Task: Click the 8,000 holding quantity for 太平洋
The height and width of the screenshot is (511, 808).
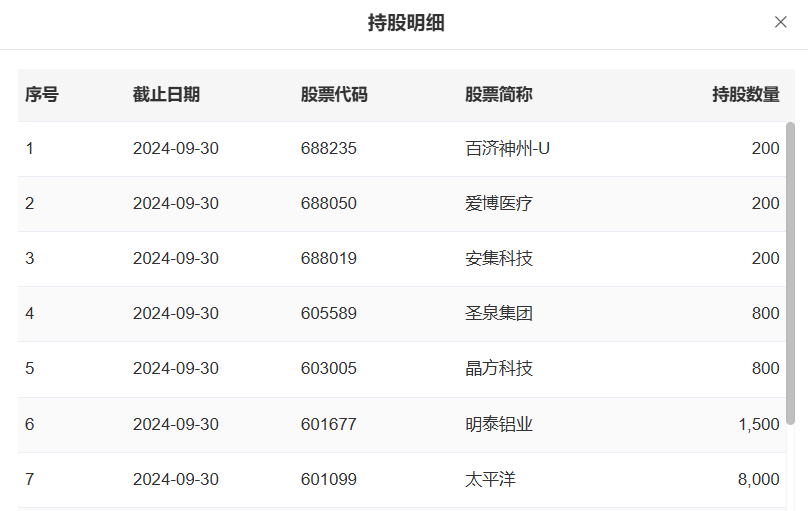Action: point(759,480)
